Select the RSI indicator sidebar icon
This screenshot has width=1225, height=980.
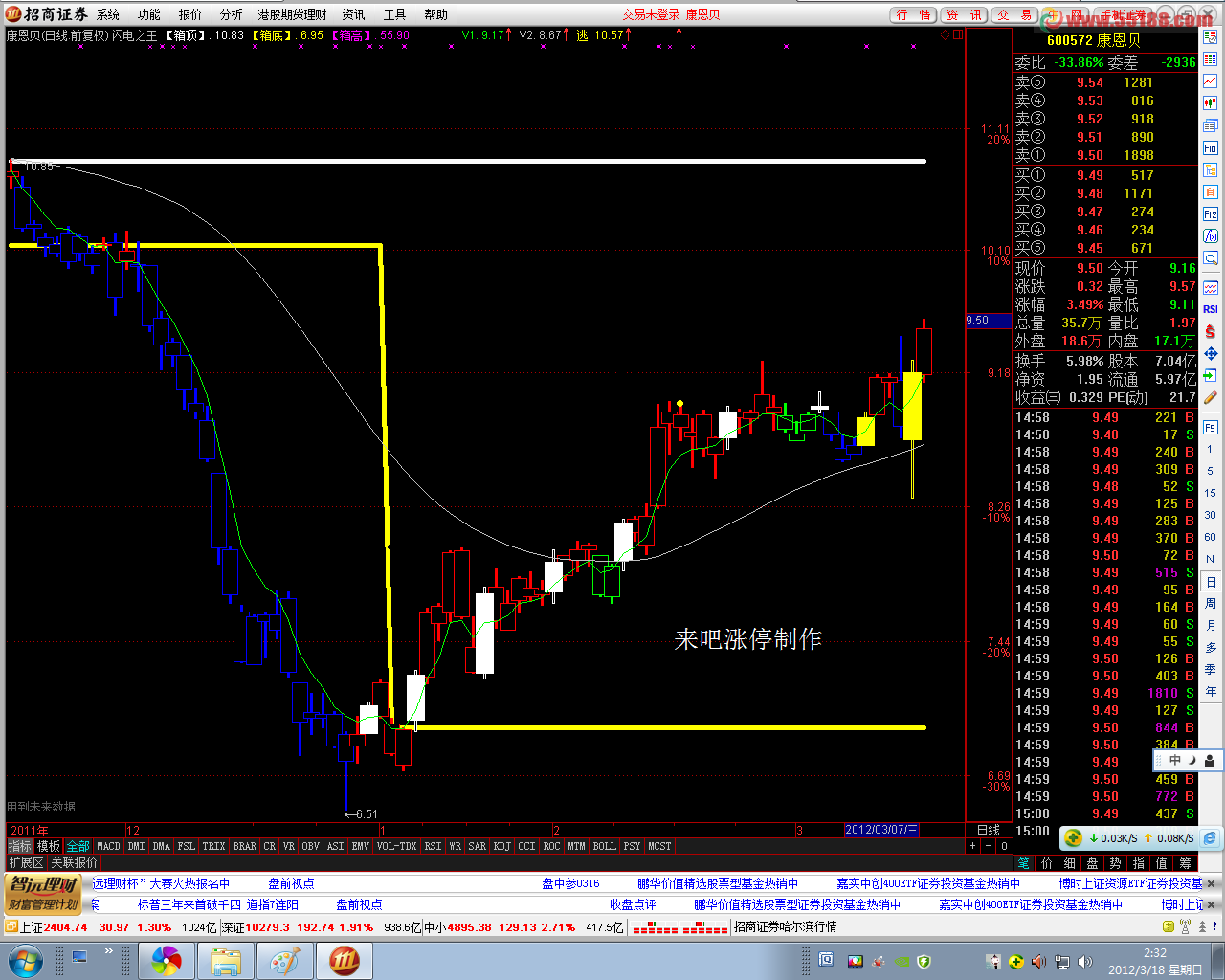click(x=1211, y=309)
